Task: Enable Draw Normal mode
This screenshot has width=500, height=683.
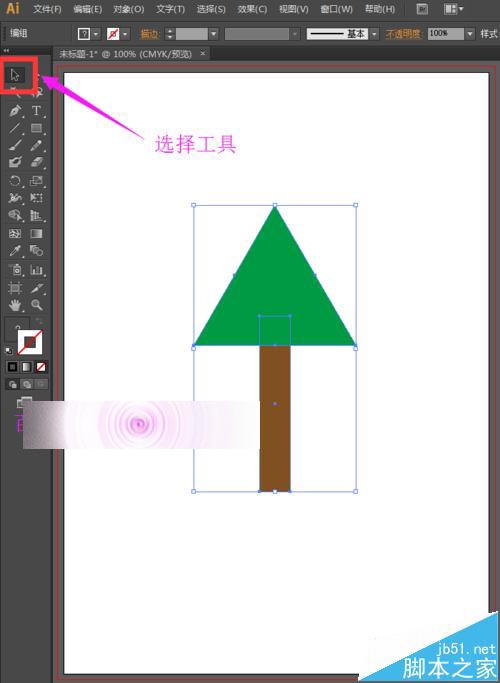Action: (12, 384)
